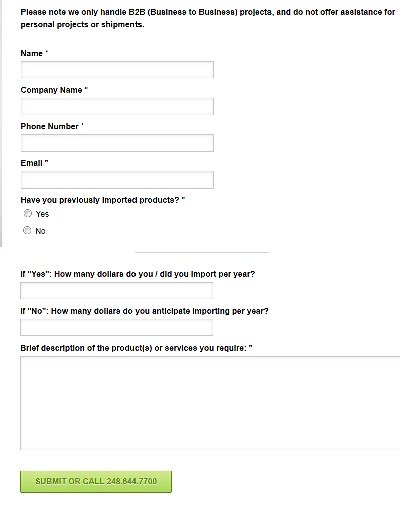This screenshot has width=400, height=509.
Task: Click the Email label text
Action: tap(34, 163)
